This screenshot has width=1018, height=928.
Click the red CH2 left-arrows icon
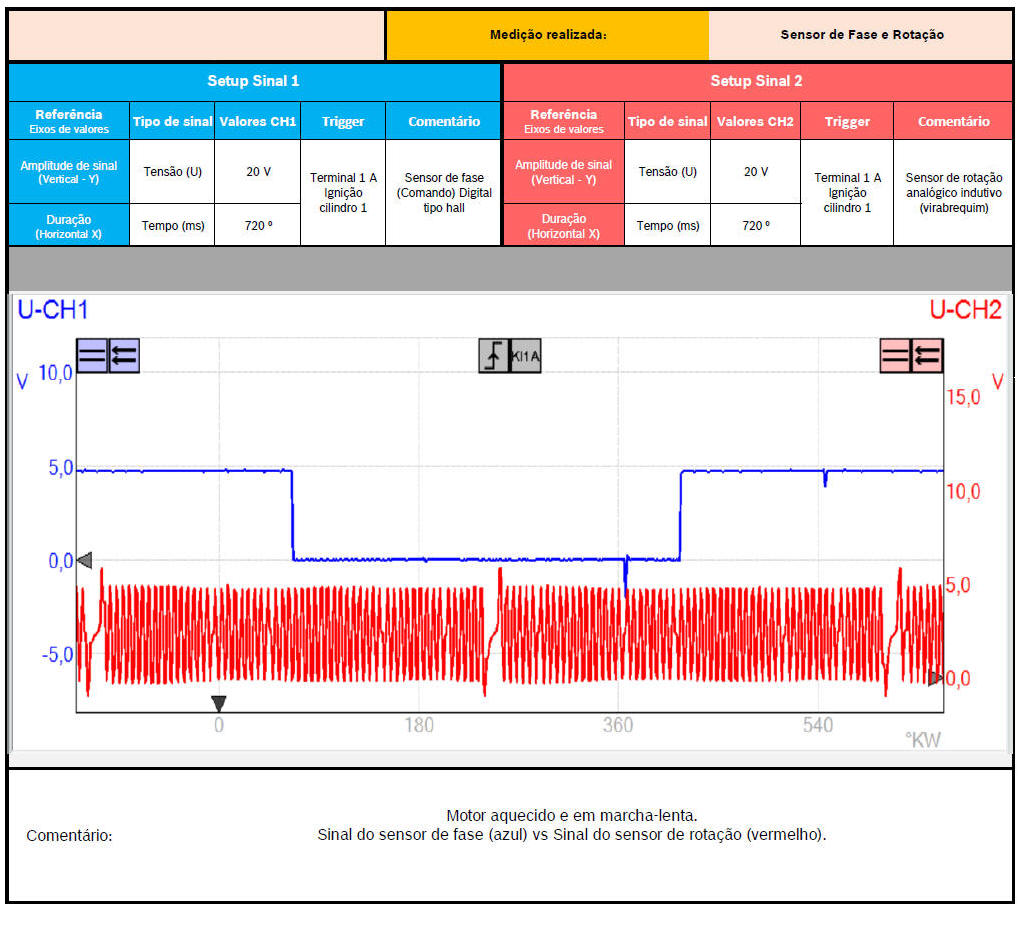click(927, 355)
